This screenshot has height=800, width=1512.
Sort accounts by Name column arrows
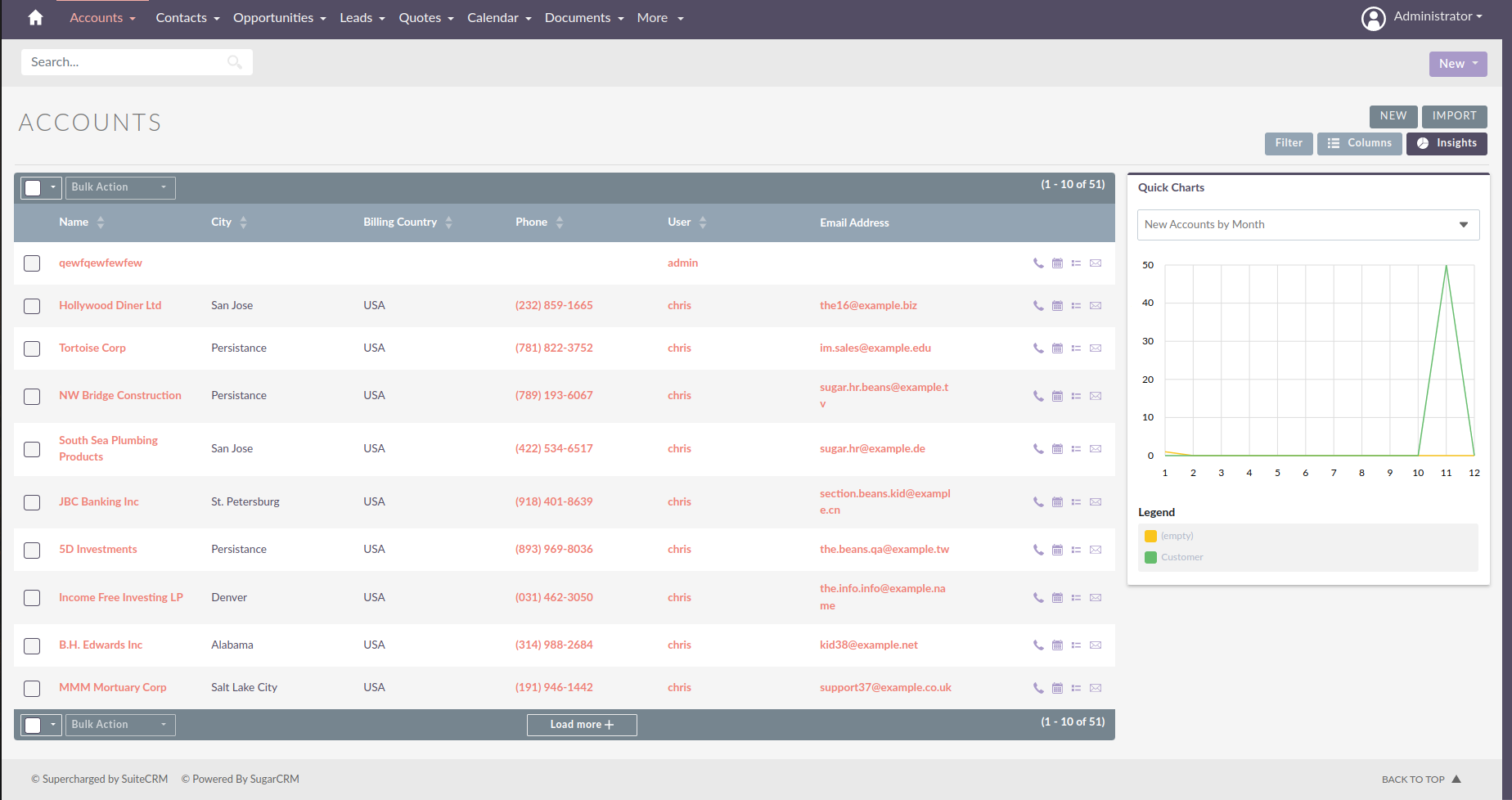[x=101, y=222]
